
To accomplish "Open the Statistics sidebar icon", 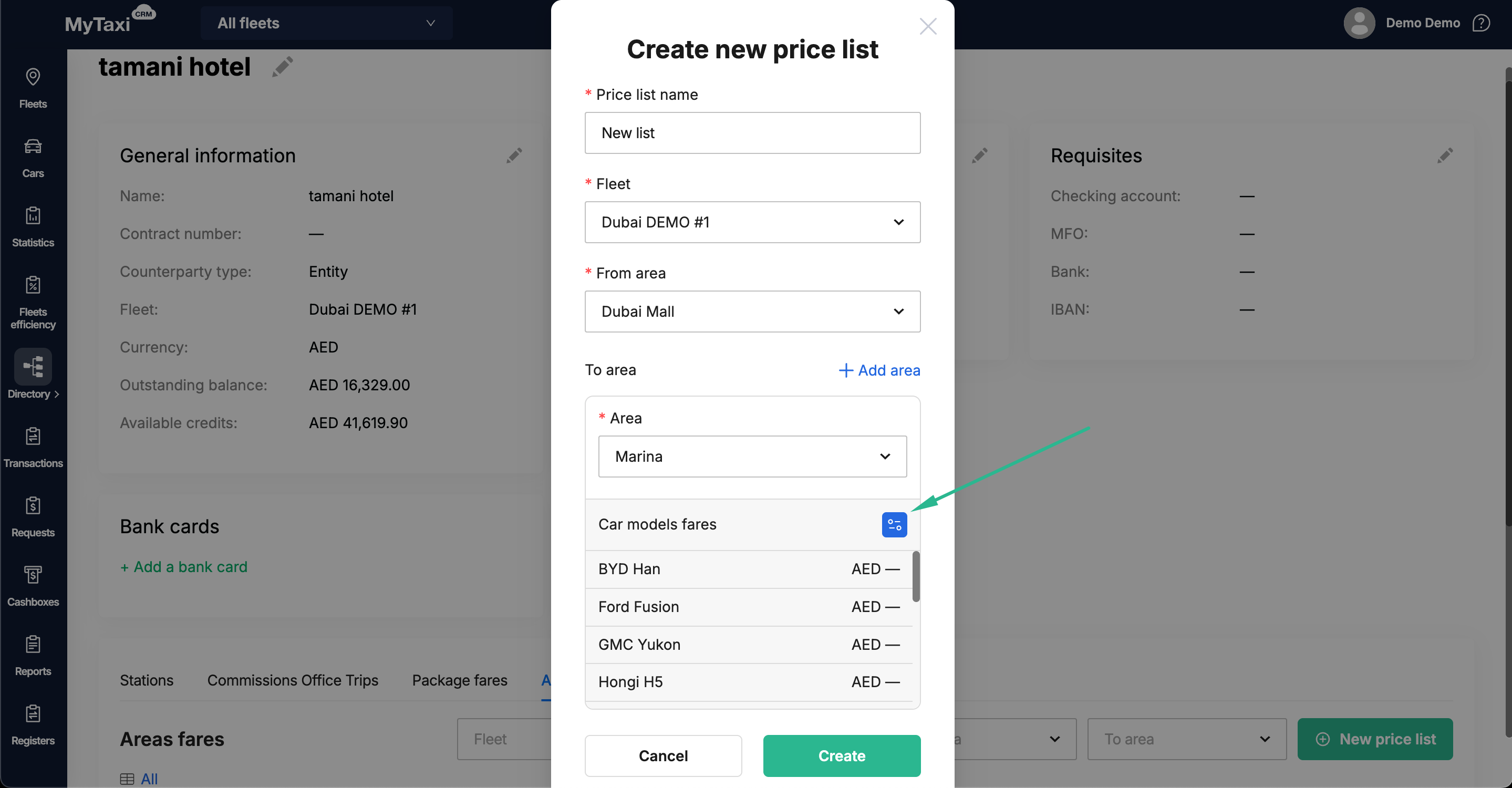I will (33, 226).
